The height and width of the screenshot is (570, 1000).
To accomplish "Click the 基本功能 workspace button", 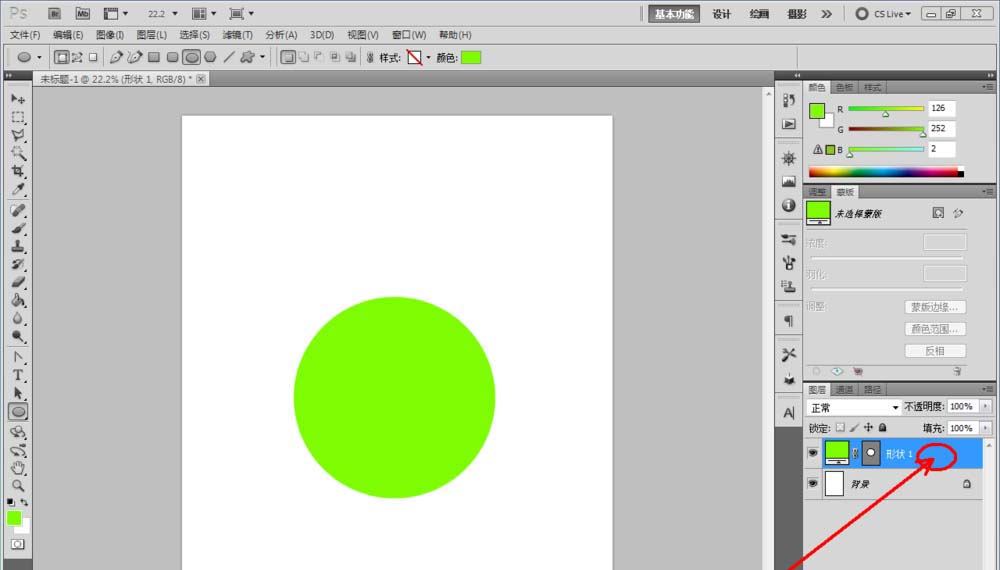I will point(676,14).
